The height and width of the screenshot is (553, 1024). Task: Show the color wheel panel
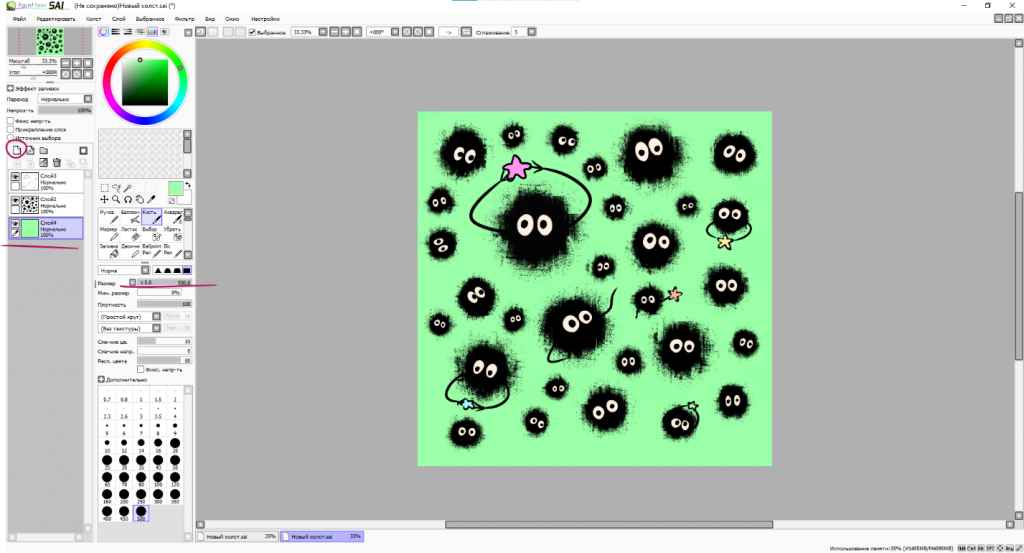[x=103, y=31]
